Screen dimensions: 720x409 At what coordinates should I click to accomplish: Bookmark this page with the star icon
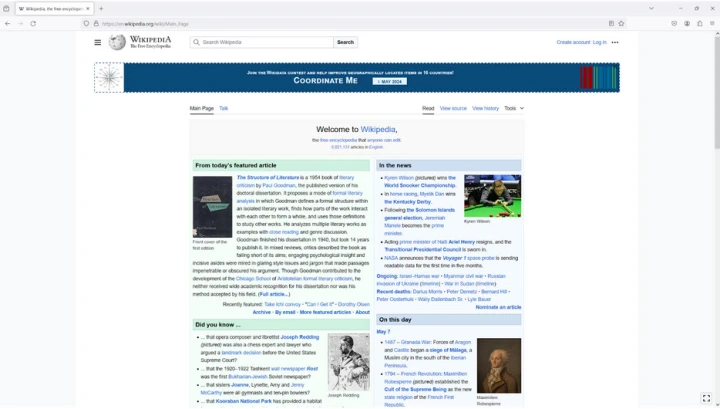(x=621, y=23)
